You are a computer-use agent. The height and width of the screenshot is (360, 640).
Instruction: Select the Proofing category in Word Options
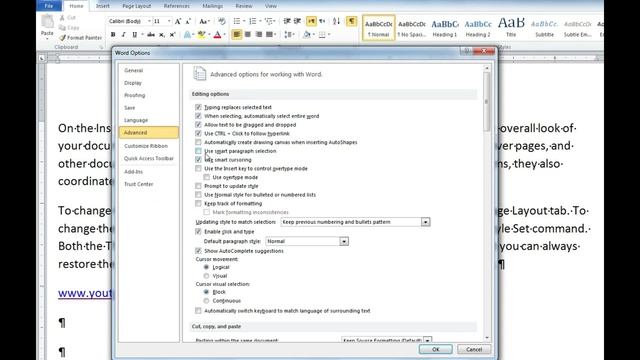tap(135, 96)
